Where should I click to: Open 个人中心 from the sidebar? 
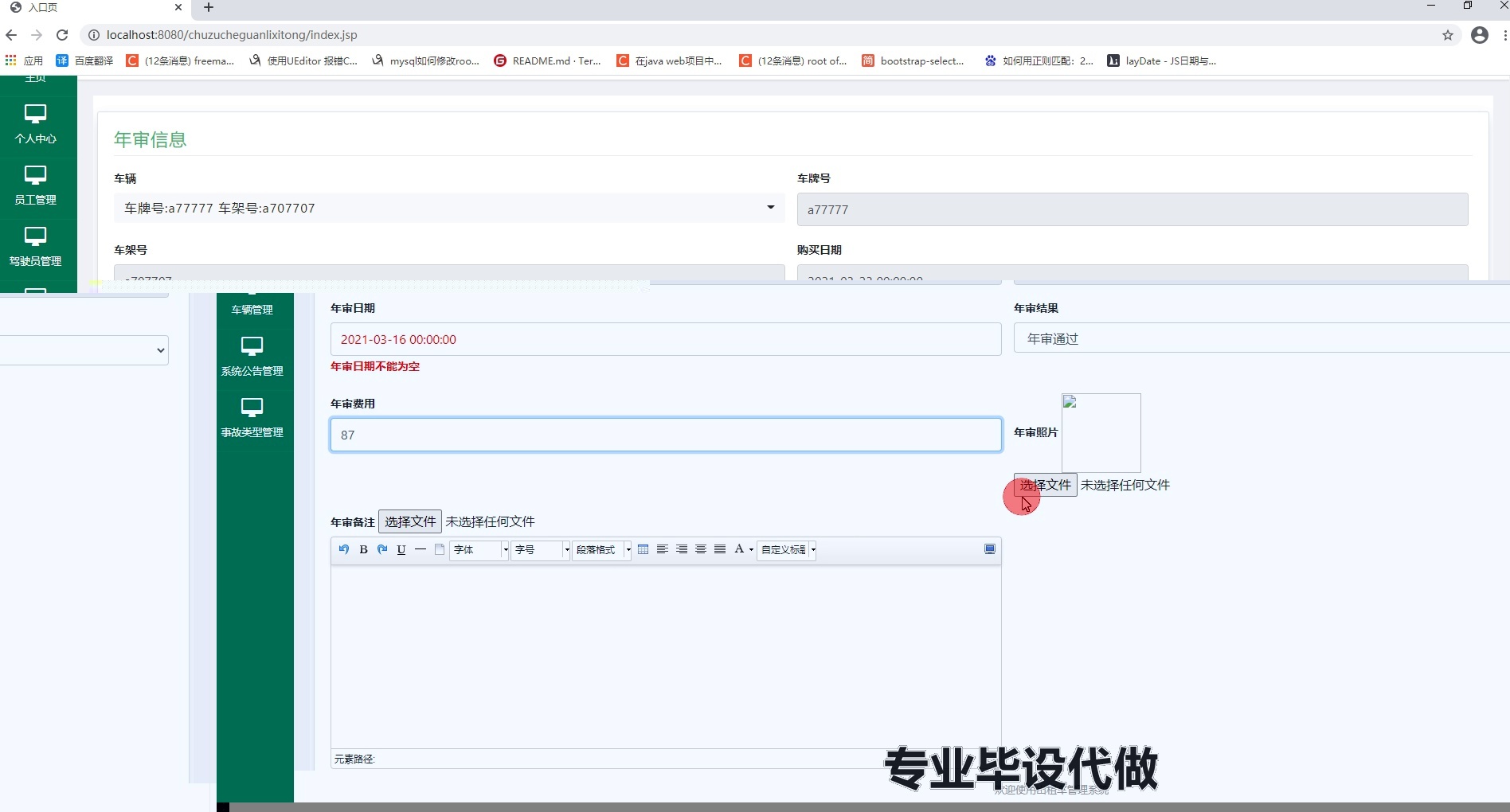(35, 123)
